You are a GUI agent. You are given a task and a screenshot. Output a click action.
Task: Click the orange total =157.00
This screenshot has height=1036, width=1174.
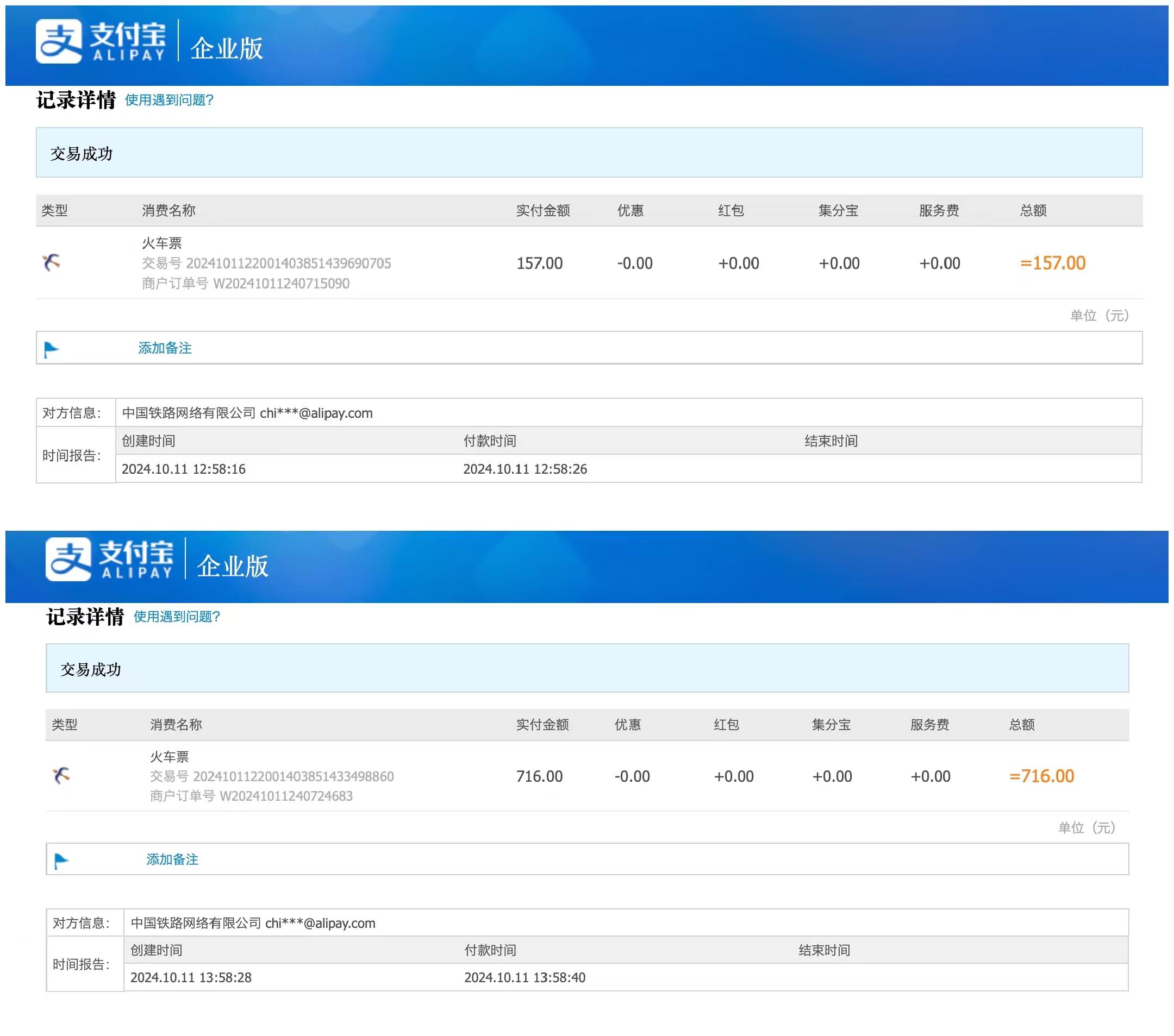click(x=1052, y=263)
